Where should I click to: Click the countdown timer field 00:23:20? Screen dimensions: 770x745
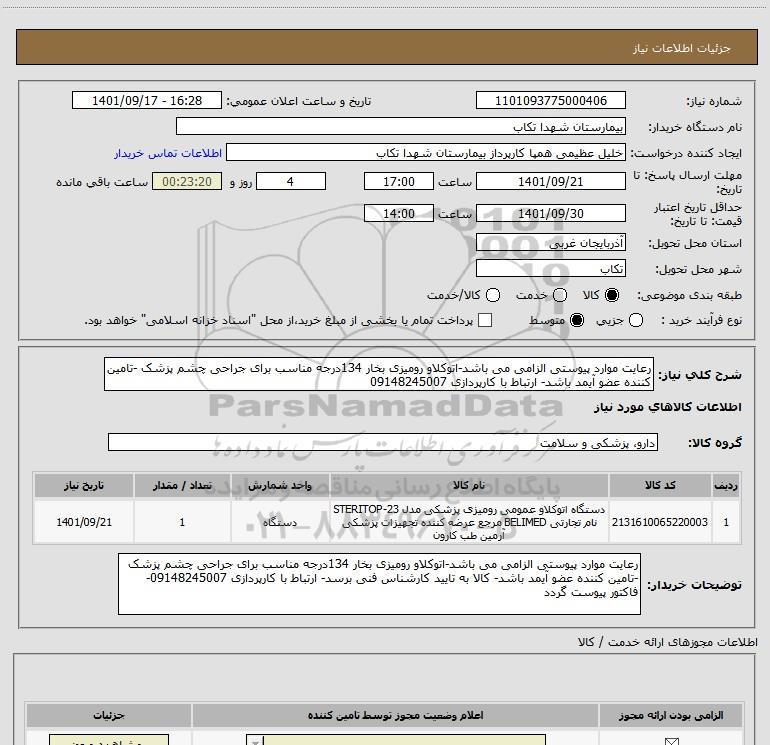coord(187,182)
